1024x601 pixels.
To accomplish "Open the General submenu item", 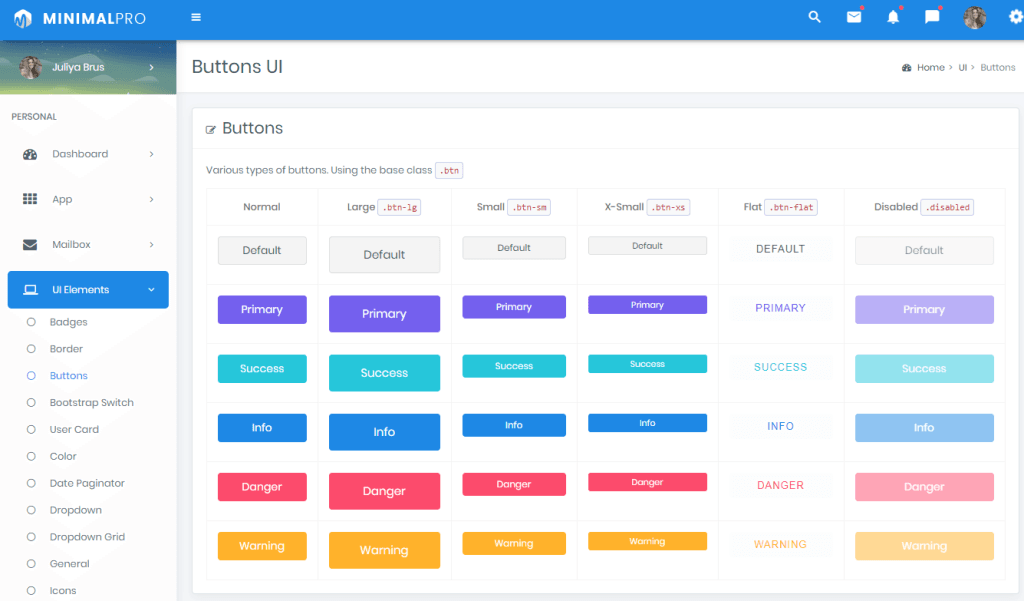I will (69, 563).
